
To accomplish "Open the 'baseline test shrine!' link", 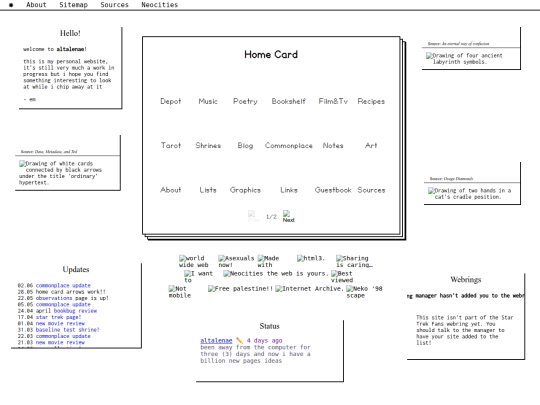I will 68,330.
